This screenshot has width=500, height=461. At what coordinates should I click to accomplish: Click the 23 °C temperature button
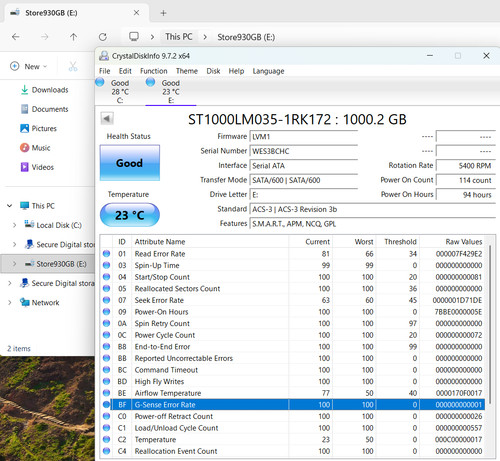pos(130,215)
